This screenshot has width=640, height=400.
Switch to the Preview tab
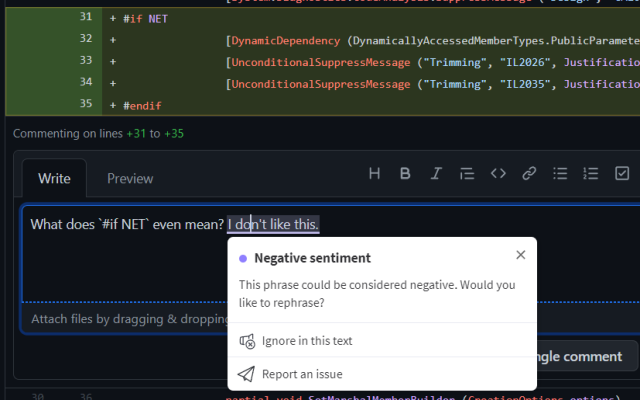pyautogui.click(x=130, y=179)
